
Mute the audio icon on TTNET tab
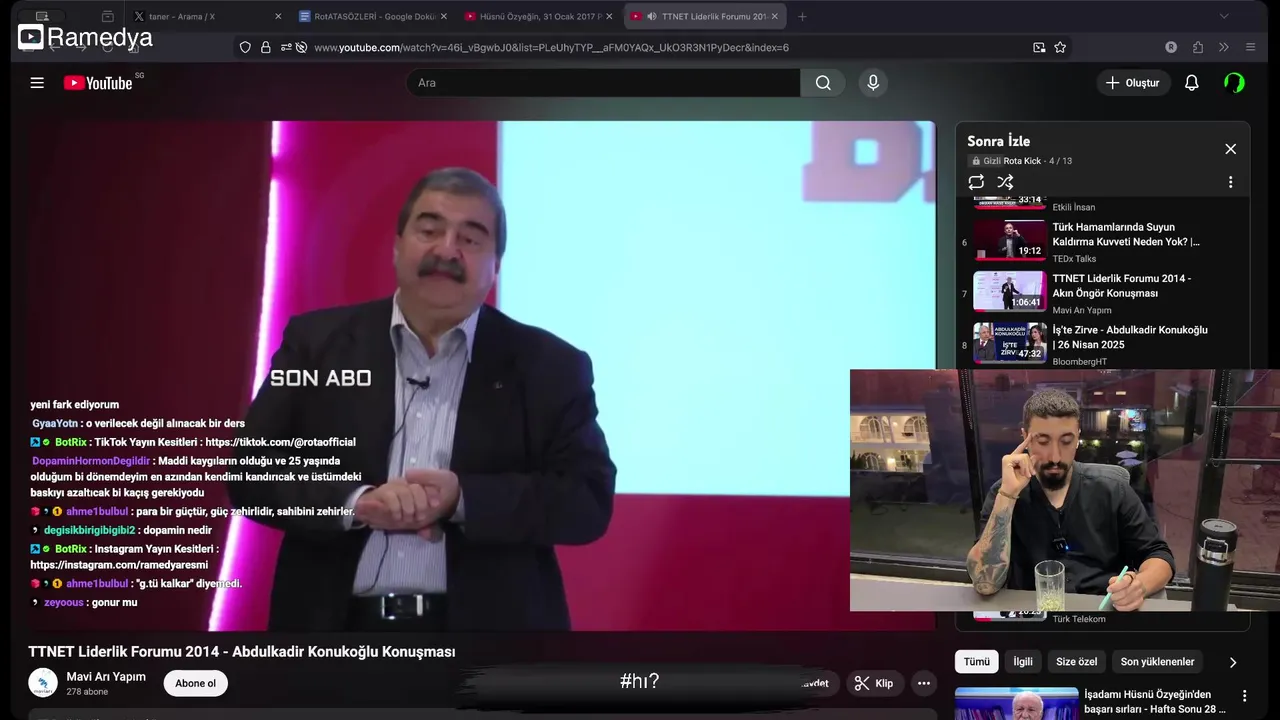652,16
